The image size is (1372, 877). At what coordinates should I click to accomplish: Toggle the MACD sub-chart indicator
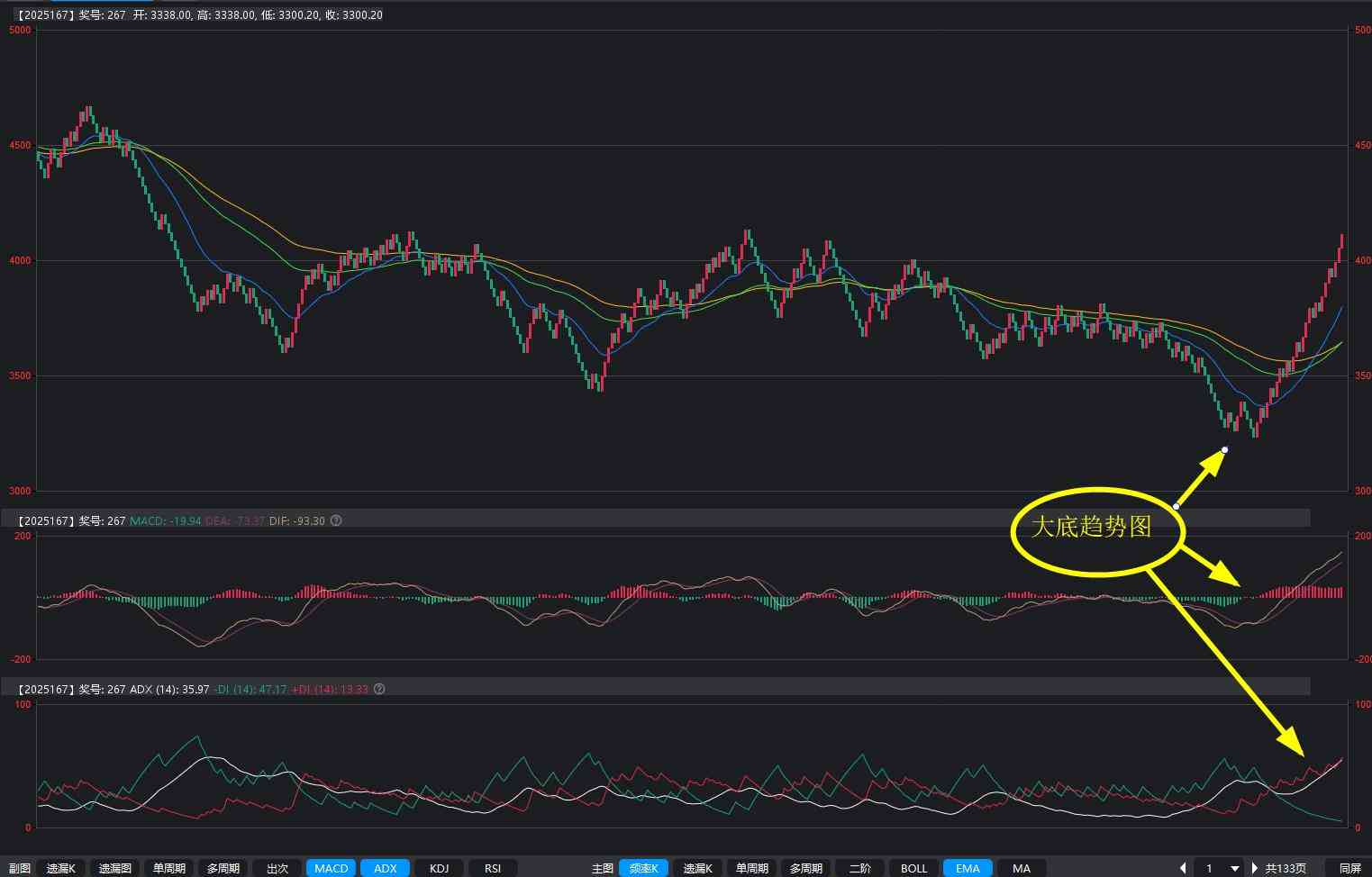pos(331,868)
